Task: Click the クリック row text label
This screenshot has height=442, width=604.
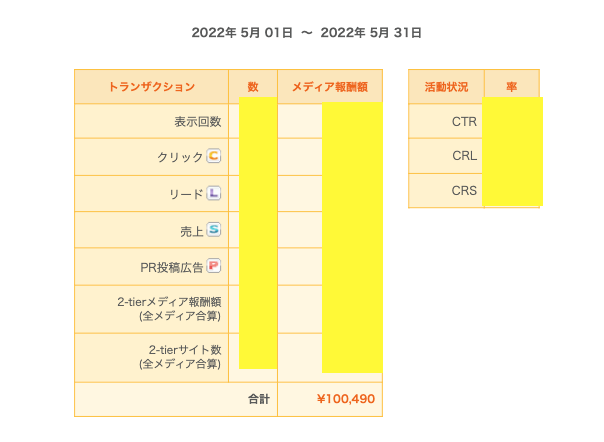Action: pyautogui.click(x=180, y=158)
